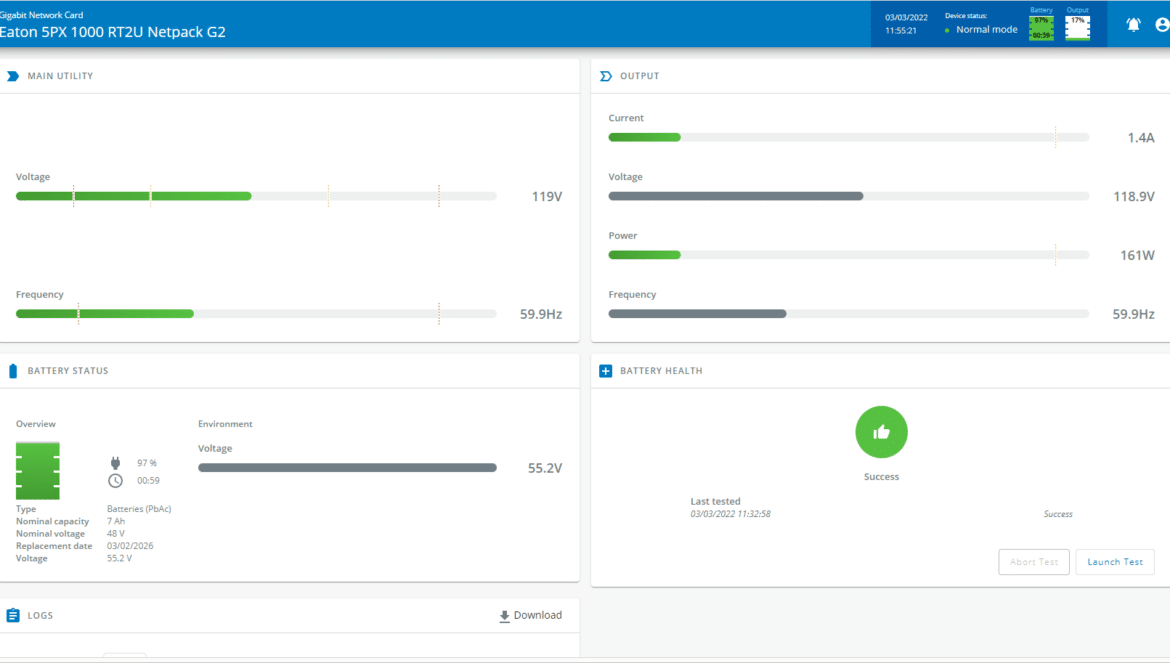This screenshot has height=663, width=1170.
Task: Click the 119V main voltage value
Action: tap(547, 196)
